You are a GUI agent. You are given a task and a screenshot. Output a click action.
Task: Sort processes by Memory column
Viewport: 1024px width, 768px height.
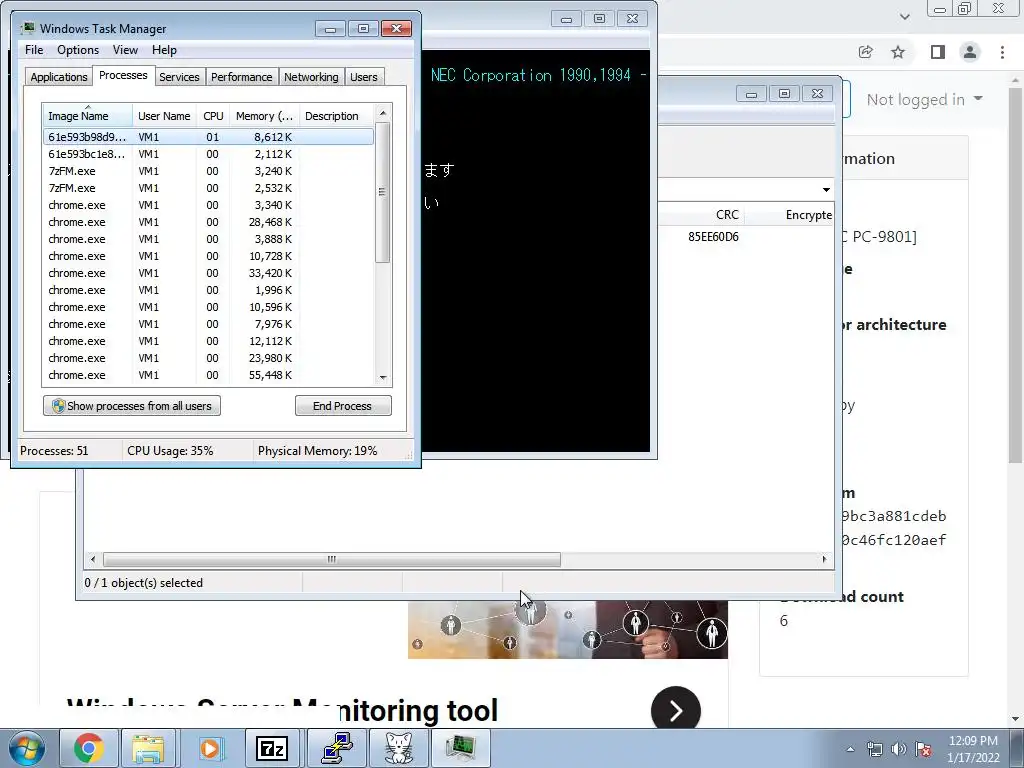tap(264, 116)
